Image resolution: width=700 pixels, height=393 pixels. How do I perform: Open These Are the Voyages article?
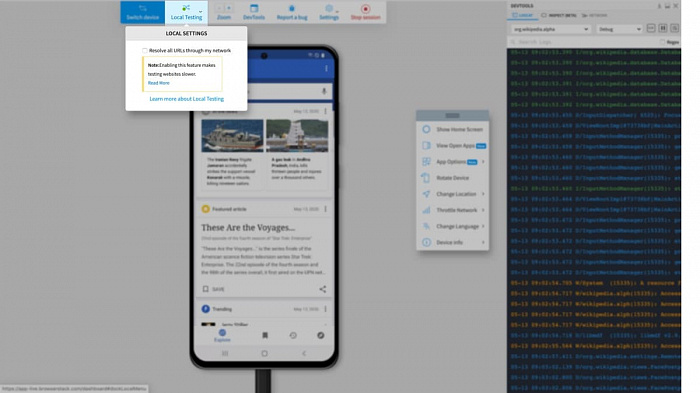pyautogui.click(x=248, y=227)
